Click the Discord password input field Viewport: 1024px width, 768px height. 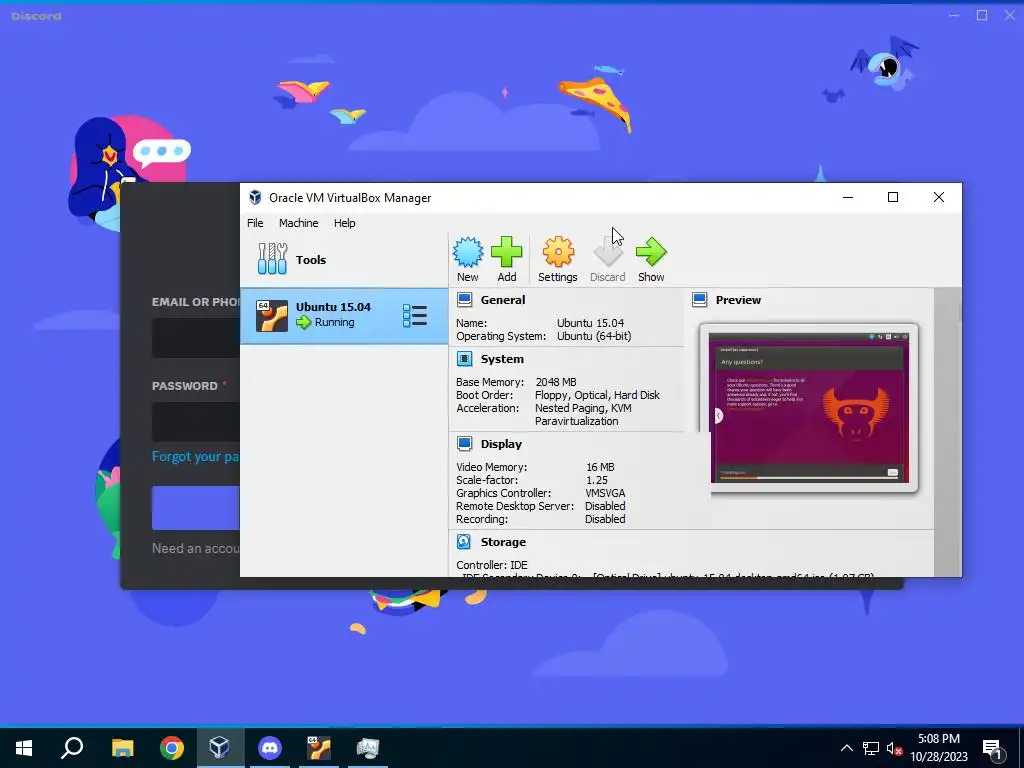(x=196, y=422)
